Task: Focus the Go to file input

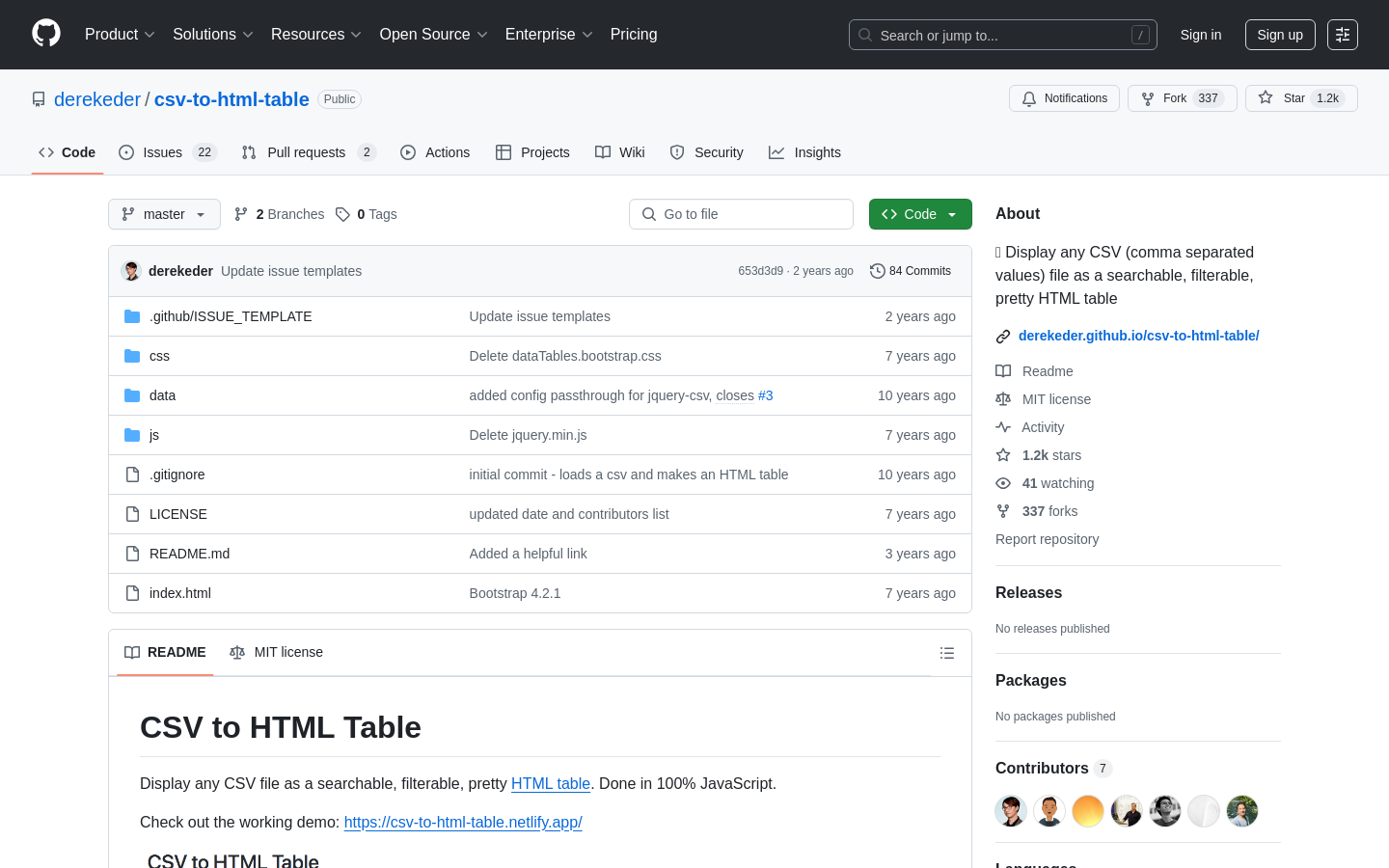Action: (x=741, y=214)
